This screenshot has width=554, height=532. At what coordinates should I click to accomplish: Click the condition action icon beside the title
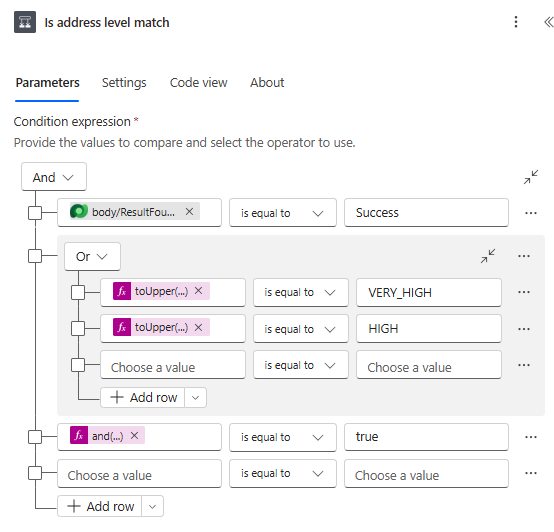[x=25, y=22]
